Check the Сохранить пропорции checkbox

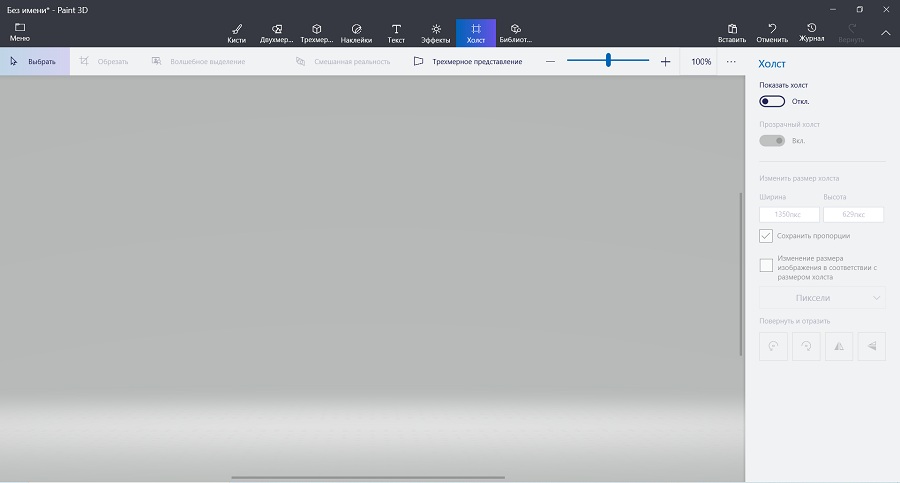click(766, 236)
